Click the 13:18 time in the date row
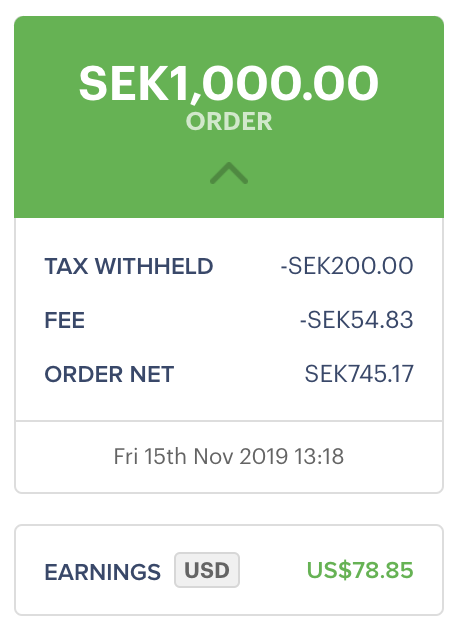This screenshot has width=466, height=632. 318,456
